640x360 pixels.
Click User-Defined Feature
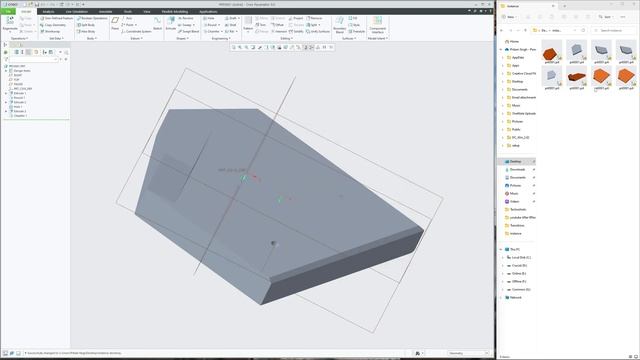click(x=57, y=18)
